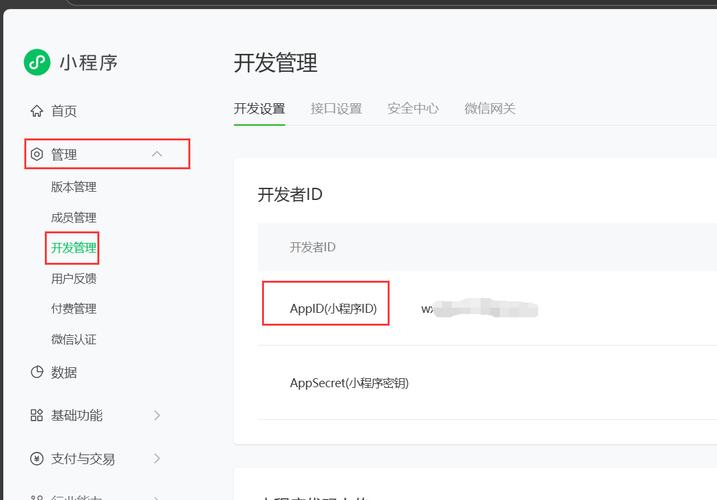Image resolution: width=717 pixels, height=500 pixels.
Task: Click the 管理 menu label
Action: pos(64,155)
